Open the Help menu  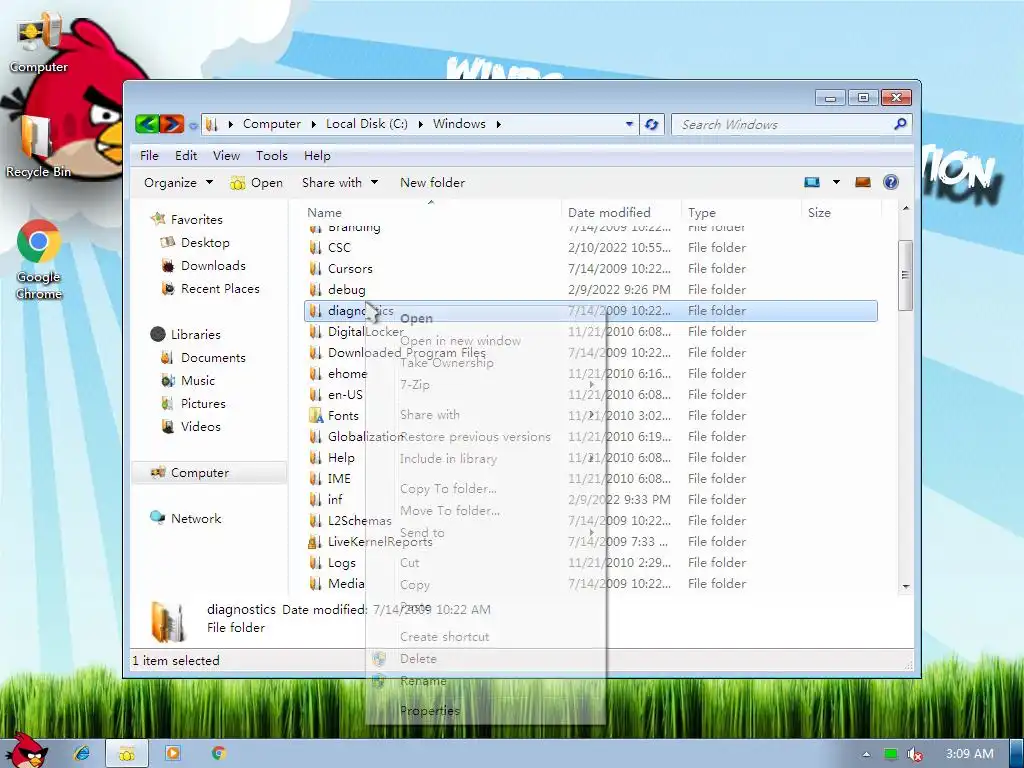tap(317, 155)
